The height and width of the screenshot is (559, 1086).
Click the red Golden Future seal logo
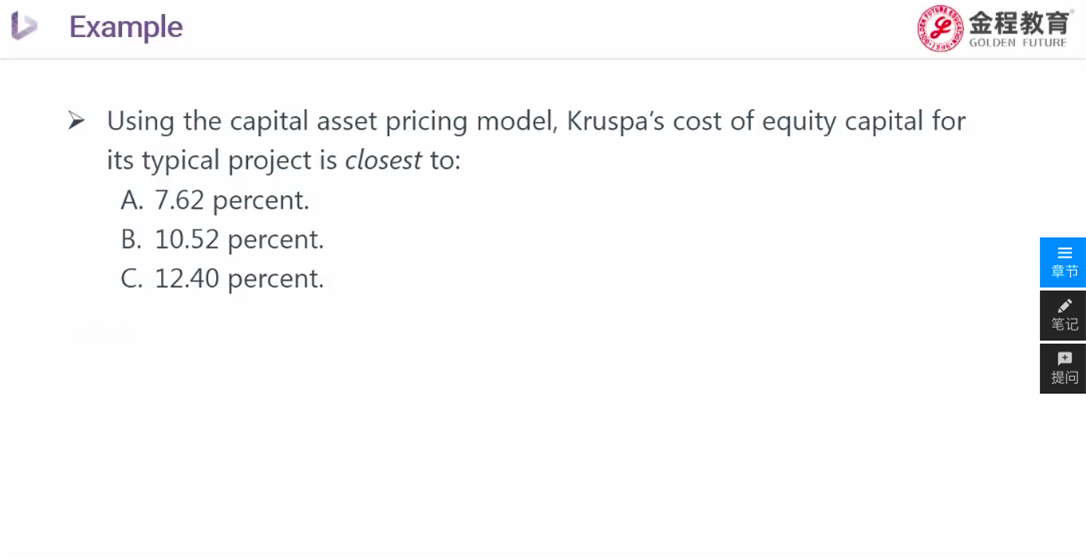point(941,28)
